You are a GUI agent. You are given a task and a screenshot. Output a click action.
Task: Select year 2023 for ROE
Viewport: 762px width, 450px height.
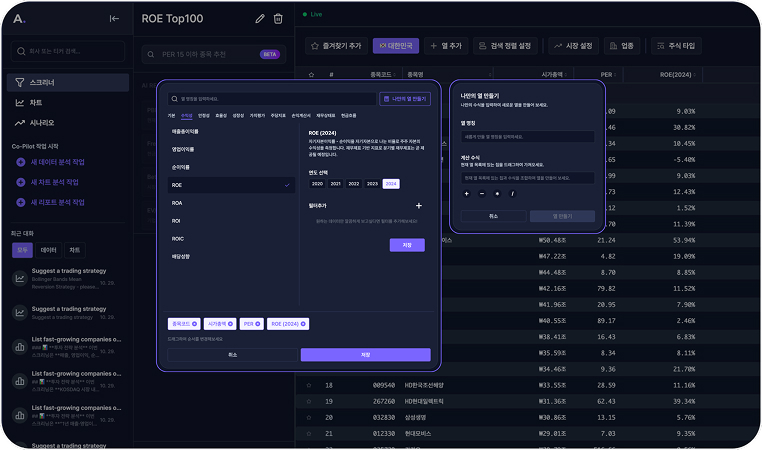click(372, 184)
